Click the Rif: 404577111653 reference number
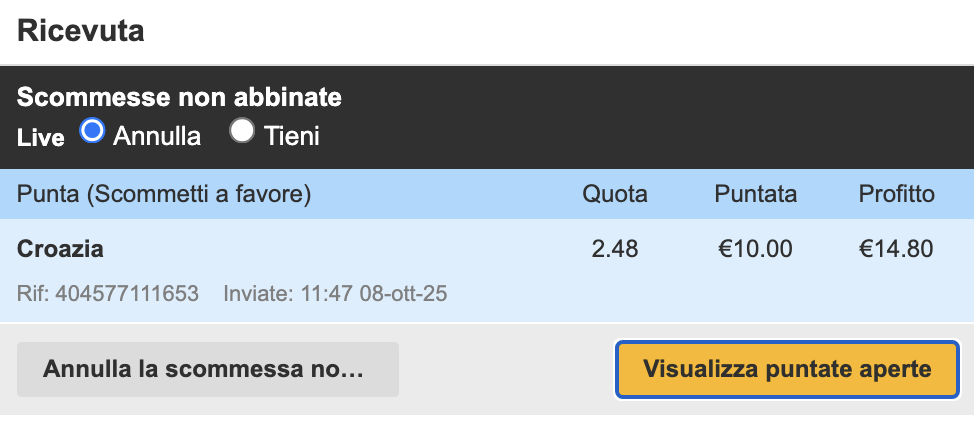Viewport: 974px width, 436px height. (108, 294)
